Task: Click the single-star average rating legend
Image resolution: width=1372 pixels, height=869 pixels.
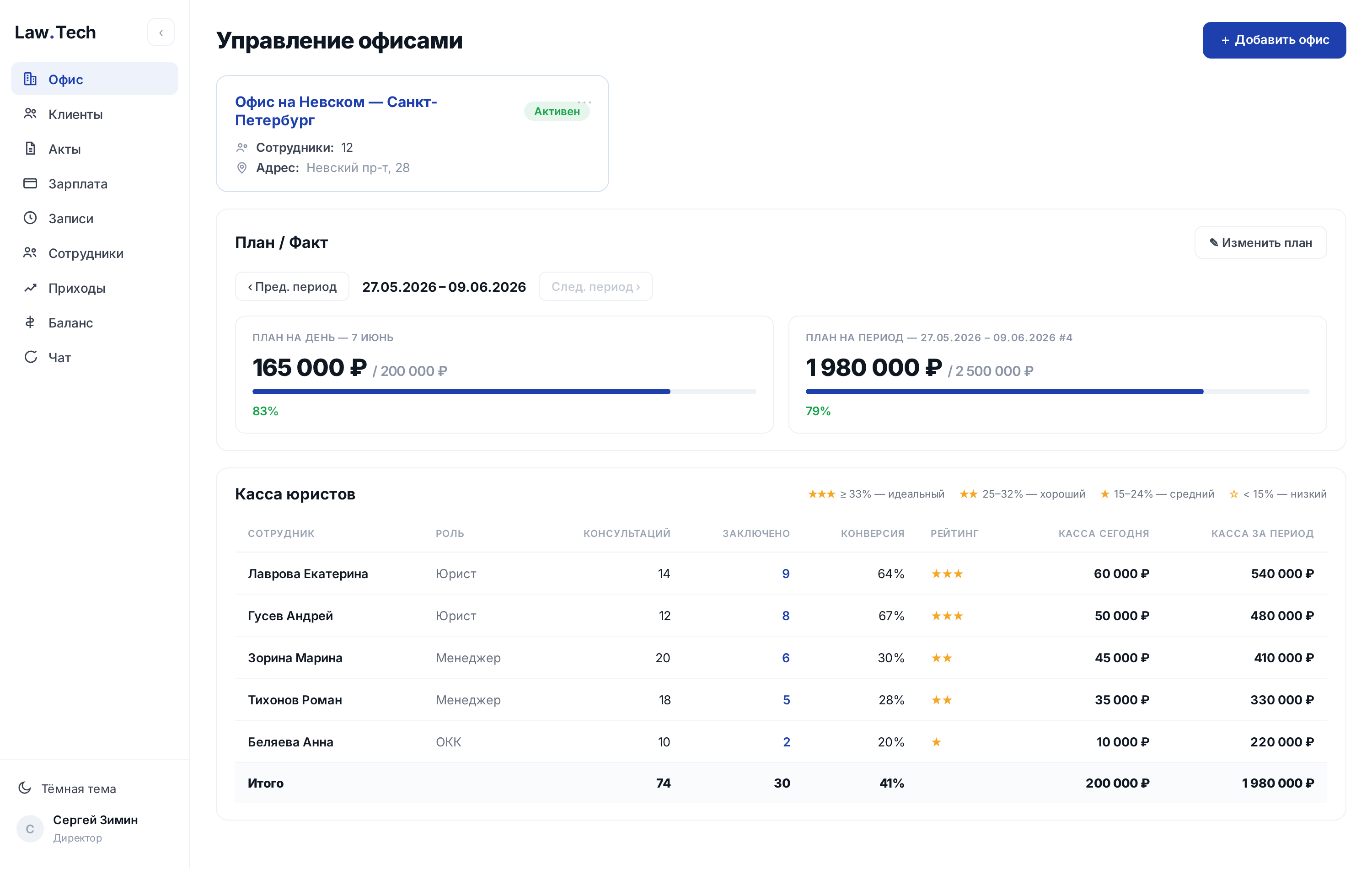Action: click(1157, 494)
